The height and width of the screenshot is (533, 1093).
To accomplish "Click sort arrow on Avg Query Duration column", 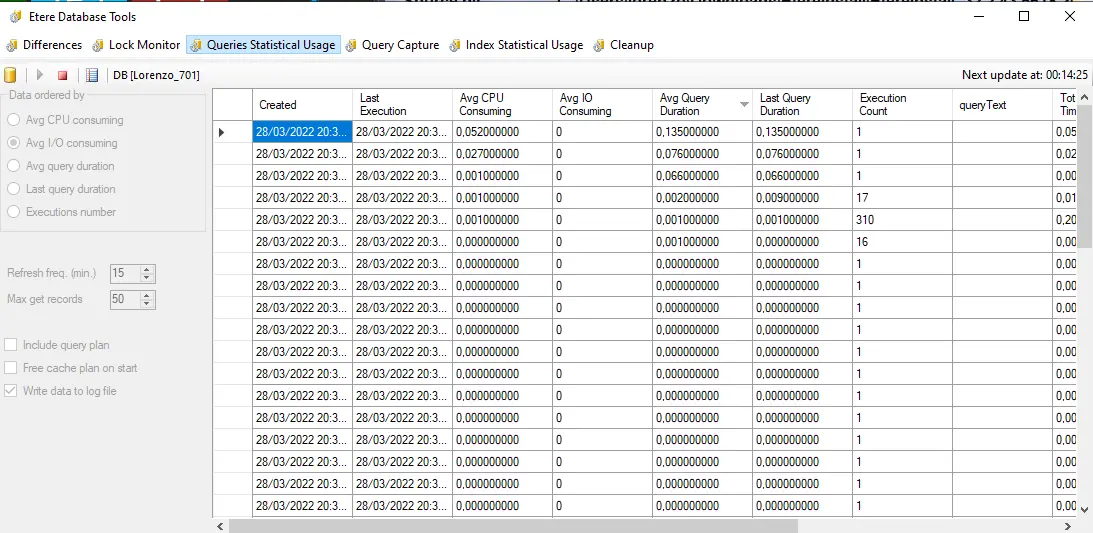I will 743,104.
